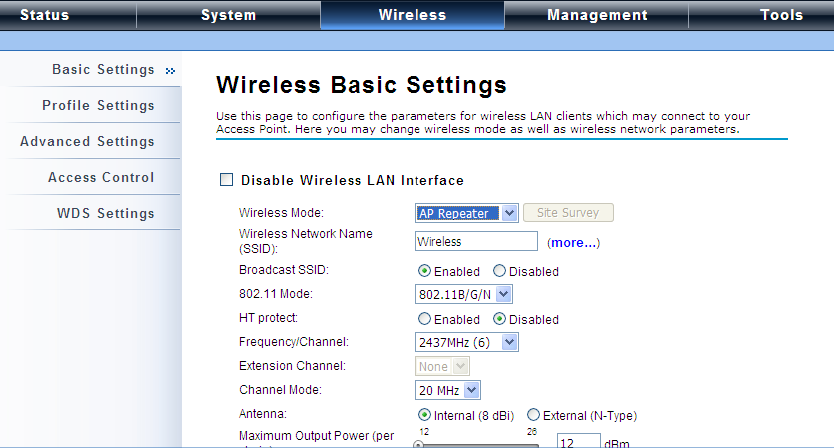Viewport: 834px width, 448px height.
Task: Click the arrow icon beside Basic Settings
Action: pyautogui.click(x=171, y=71)
